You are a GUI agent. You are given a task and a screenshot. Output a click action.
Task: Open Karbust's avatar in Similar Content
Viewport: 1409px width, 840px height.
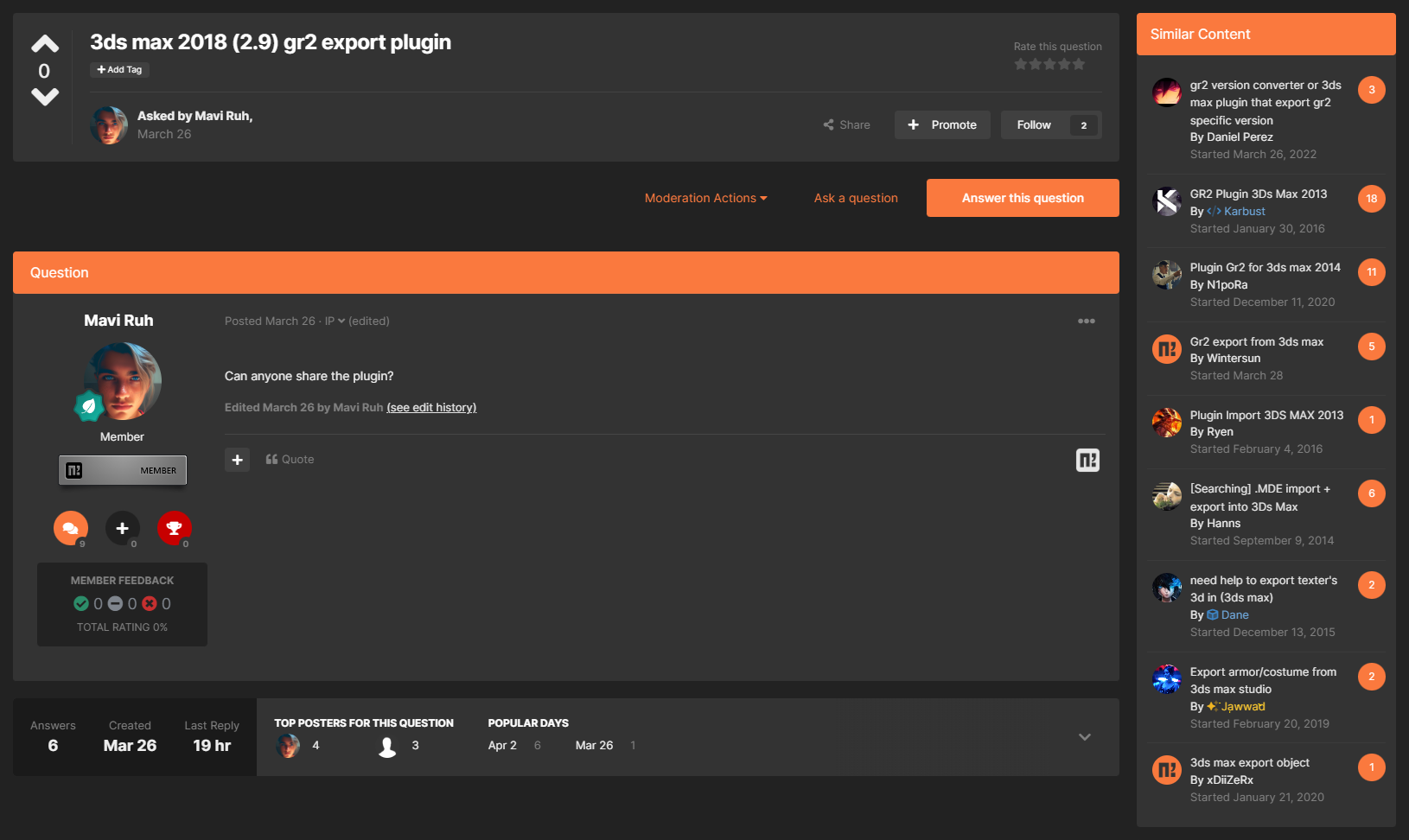pos(1167,201)
